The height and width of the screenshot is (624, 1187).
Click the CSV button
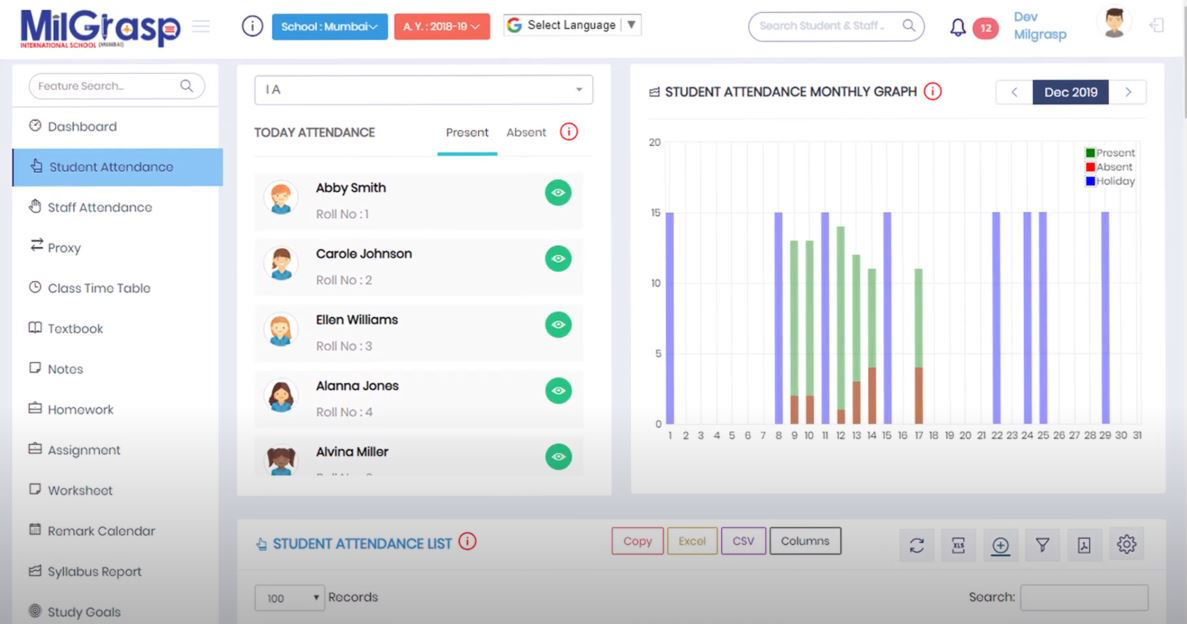point(743,541)
